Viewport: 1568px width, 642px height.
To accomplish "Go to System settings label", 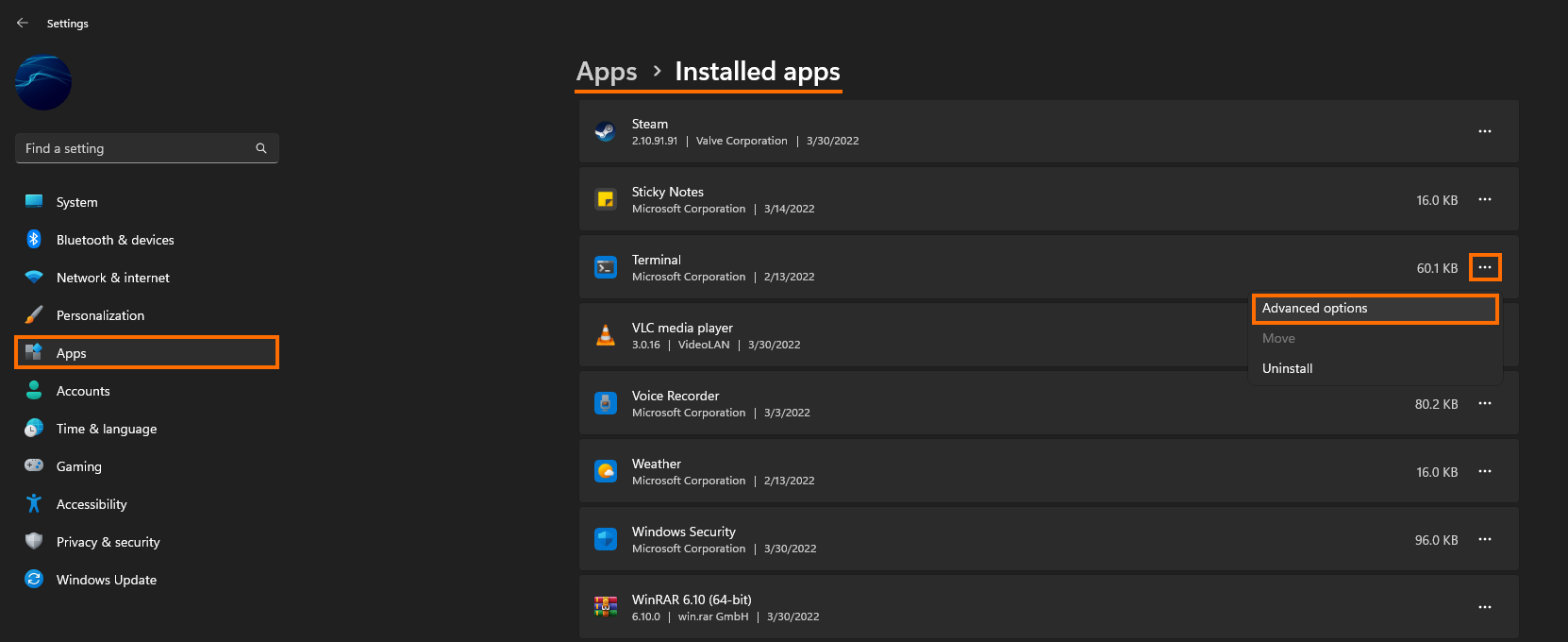I will [76, 202].
